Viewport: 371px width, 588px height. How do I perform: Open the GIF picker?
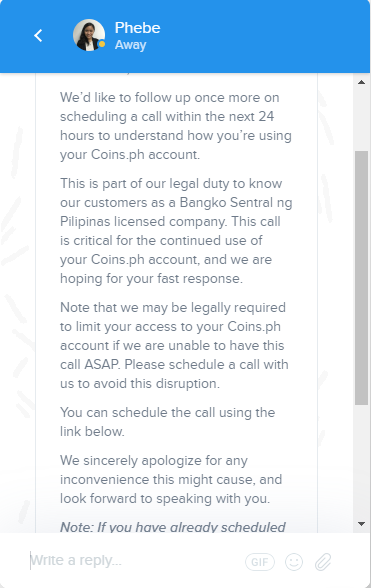[260, 562]
